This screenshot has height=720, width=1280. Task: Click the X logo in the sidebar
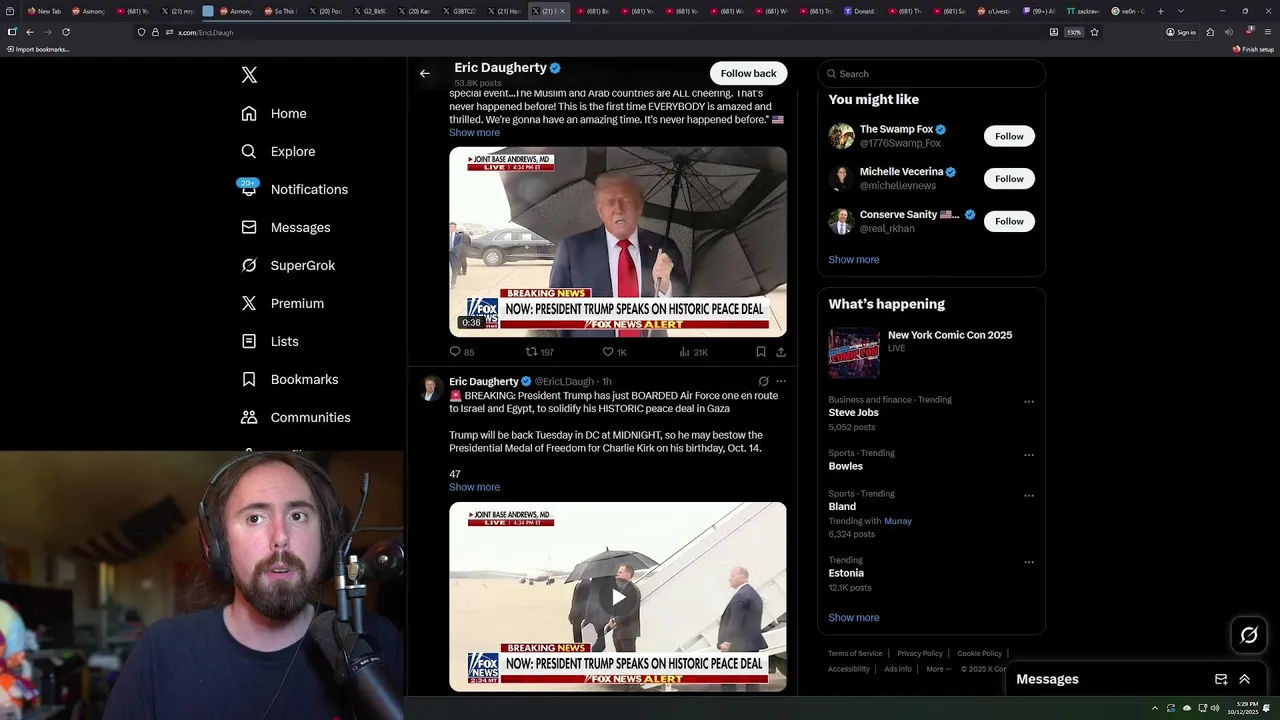pyautogui.click(x=249, y=75)
